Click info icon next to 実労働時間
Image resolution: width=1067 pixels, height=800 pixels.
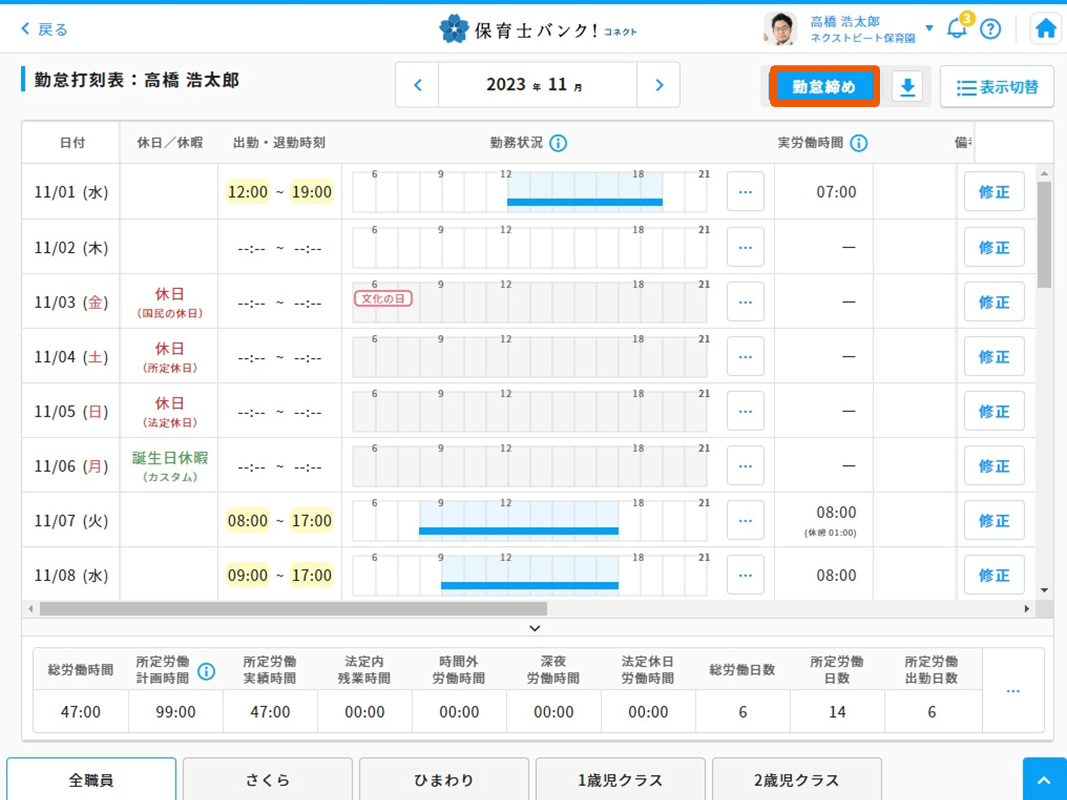[x=858, y=143]
